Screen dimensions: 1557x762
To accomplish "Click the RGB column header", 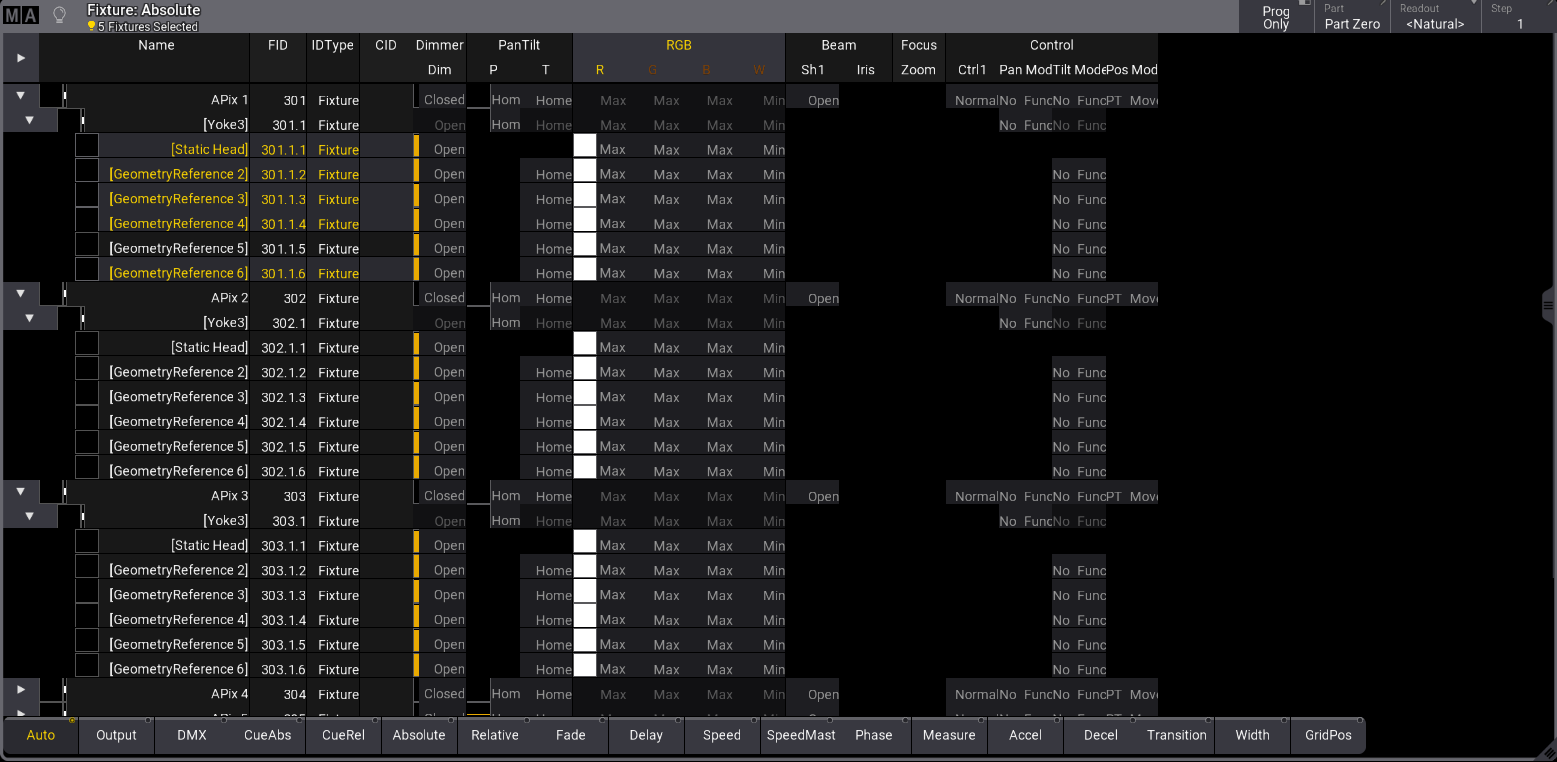I will coord(678,45).
